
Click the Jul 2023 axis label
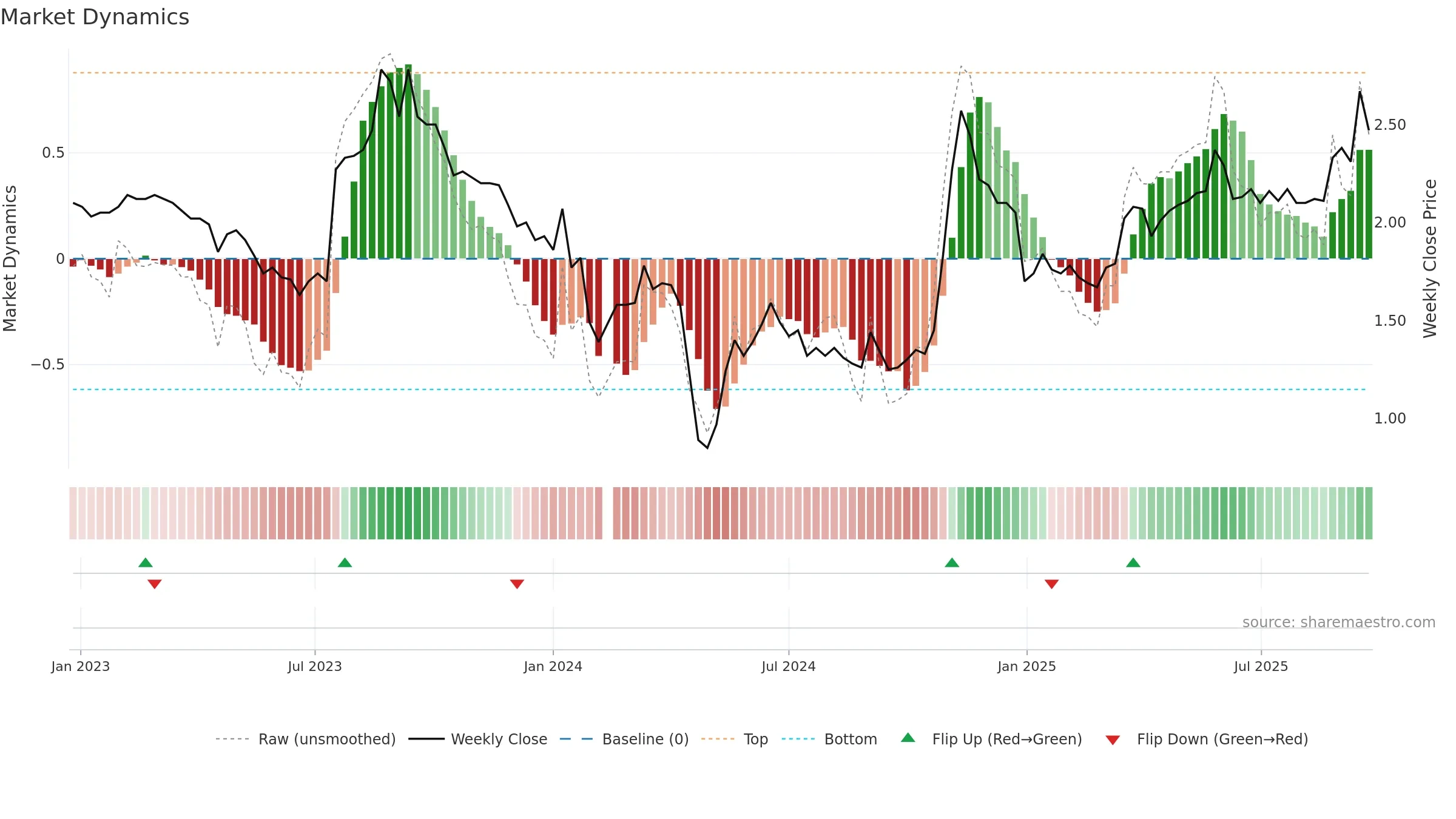[x=315, y=666]
